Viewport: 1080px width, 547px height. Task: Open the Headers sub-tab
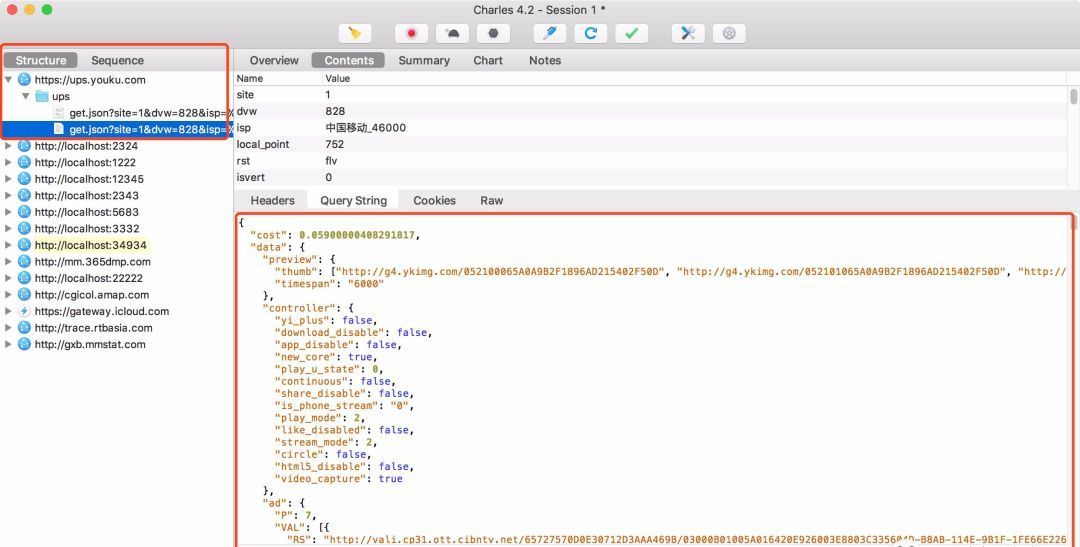click(272, 200)
